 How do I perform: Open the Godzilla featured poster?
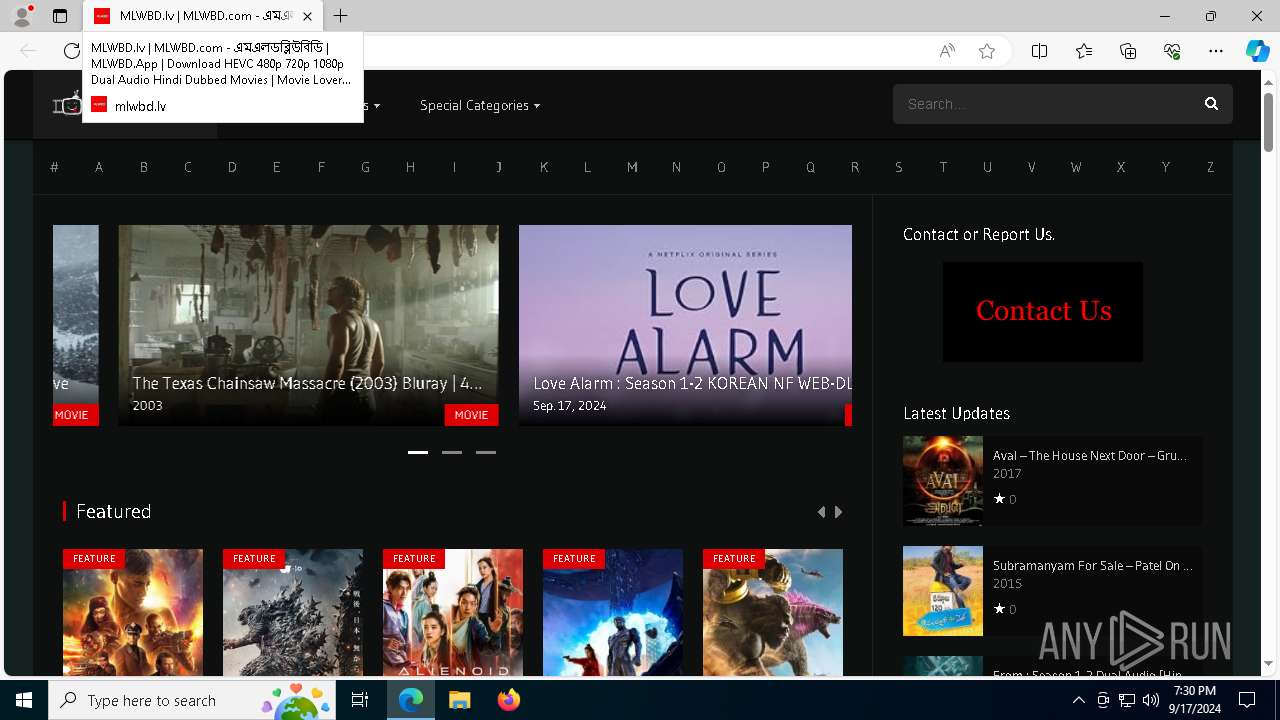[293, 612]
